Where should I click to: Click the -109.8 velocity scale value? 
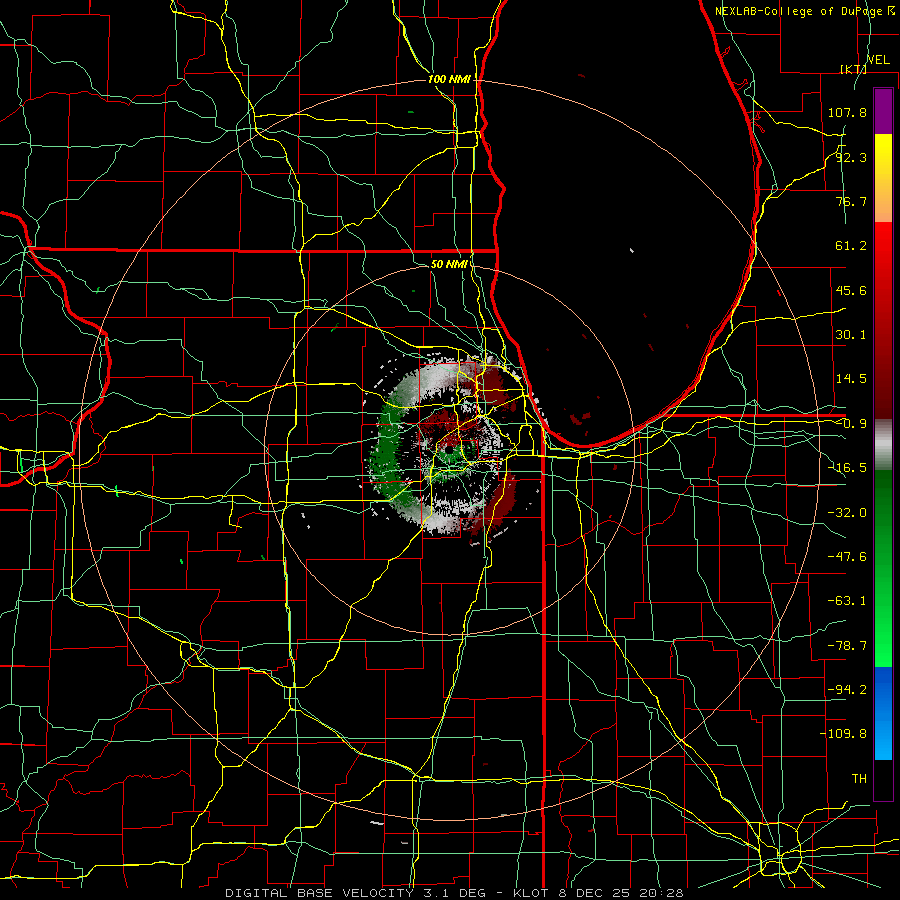tap(843, 734)
